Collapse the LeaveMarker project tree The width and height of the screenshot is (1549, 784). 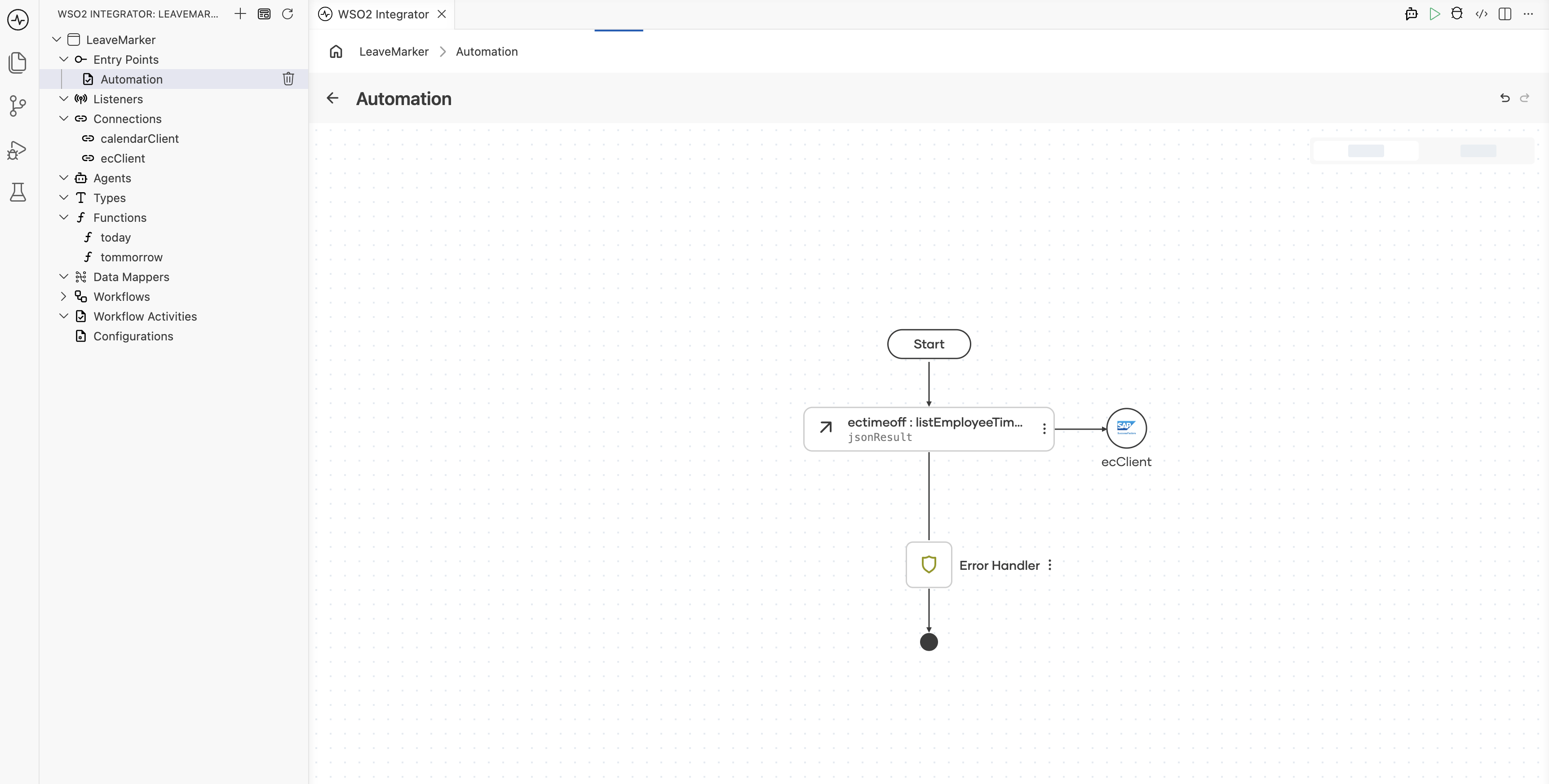57,40
